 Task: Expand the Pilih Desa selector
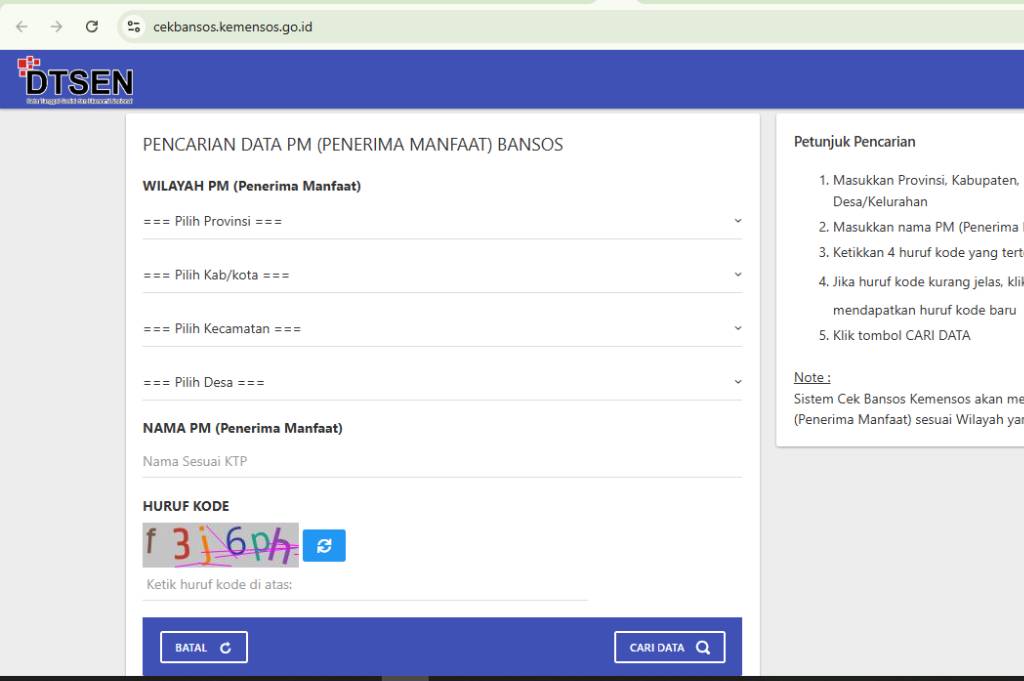tap(442, 381)
